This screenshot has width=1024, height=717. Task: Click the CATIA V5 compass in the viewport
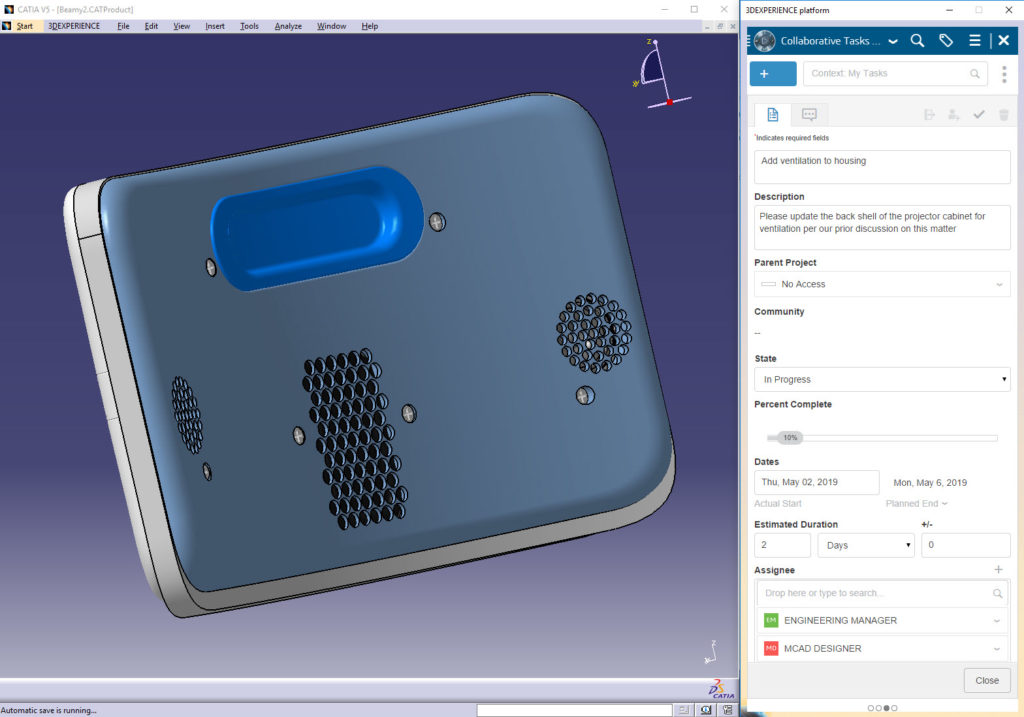661,73
